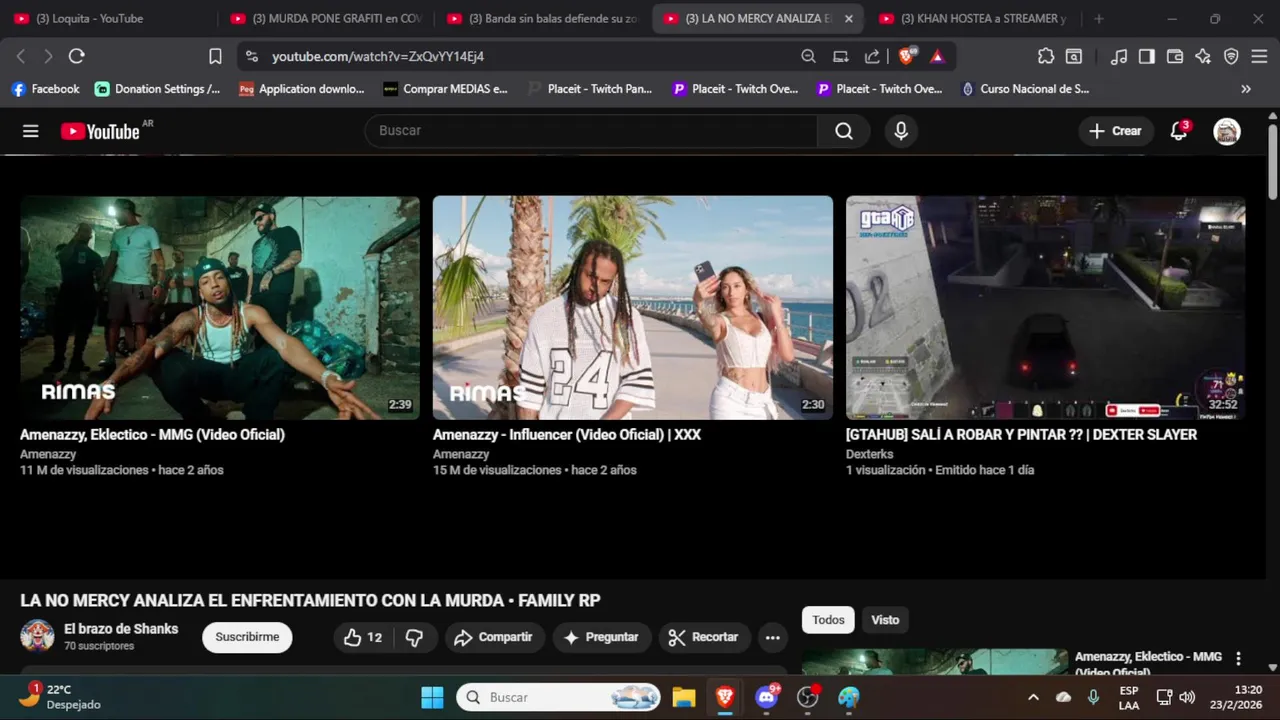View site information icon in address bar

click(251, 56)
